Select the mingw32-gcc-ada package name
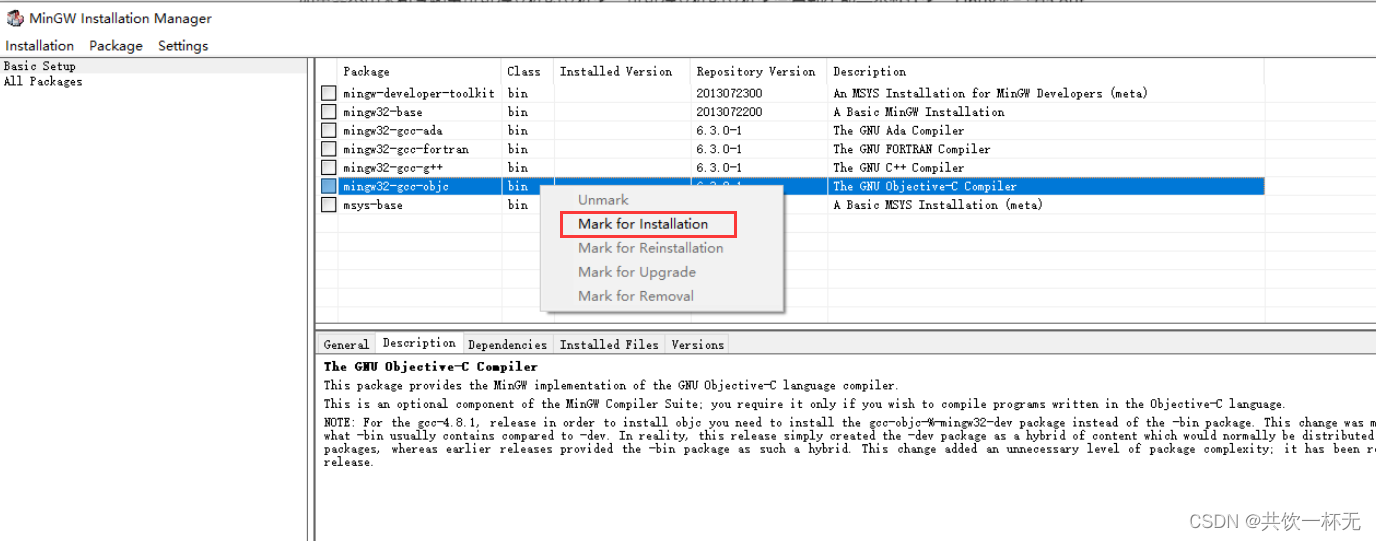Image resolution: width=1376 pixels, height=541 pixels. 393,130
